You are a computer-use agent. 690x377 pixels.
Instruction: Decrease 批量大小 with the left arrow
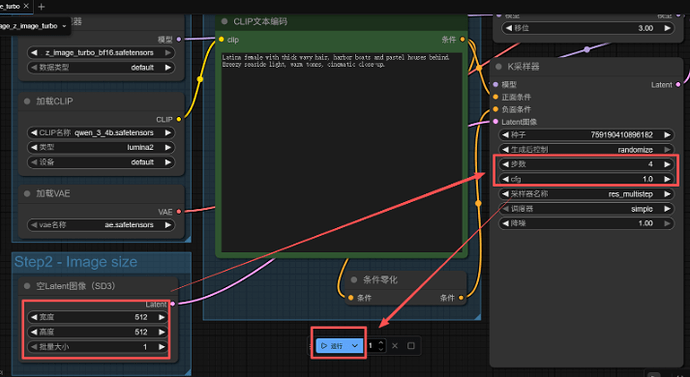click(x=34, y=347)
